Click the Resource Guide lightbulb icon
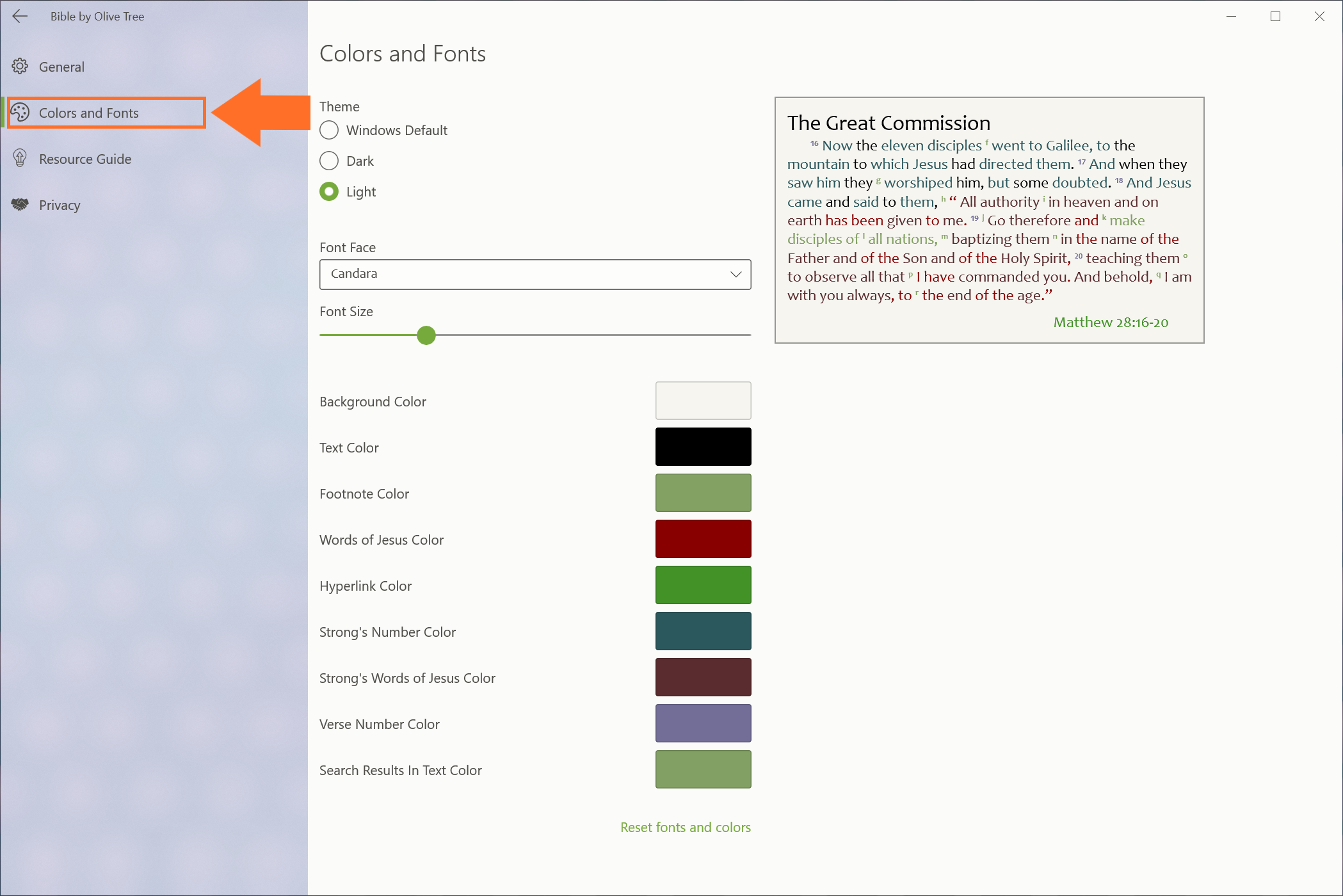This screenshot has width=1343, height=896. pos(20,159)
